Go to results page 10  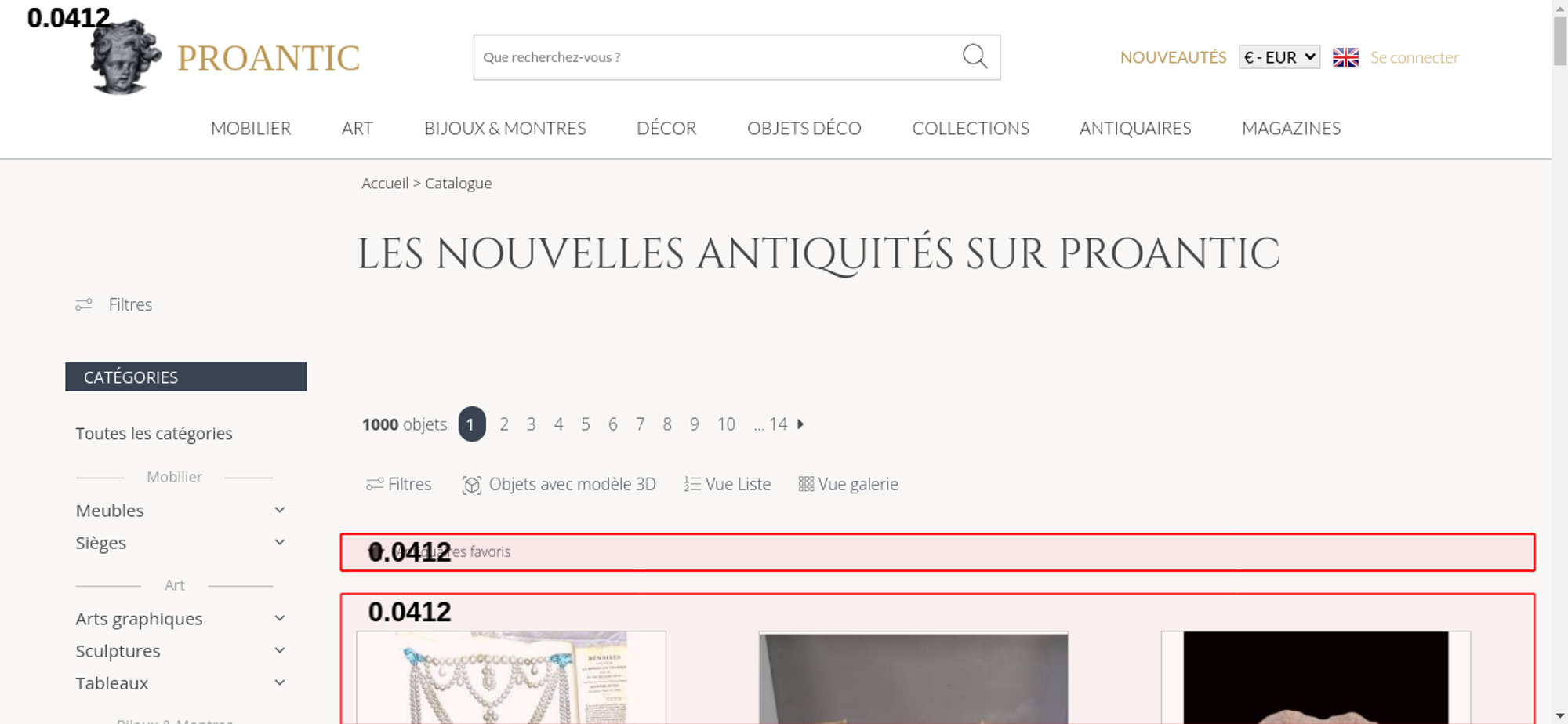tap(726, 424)
